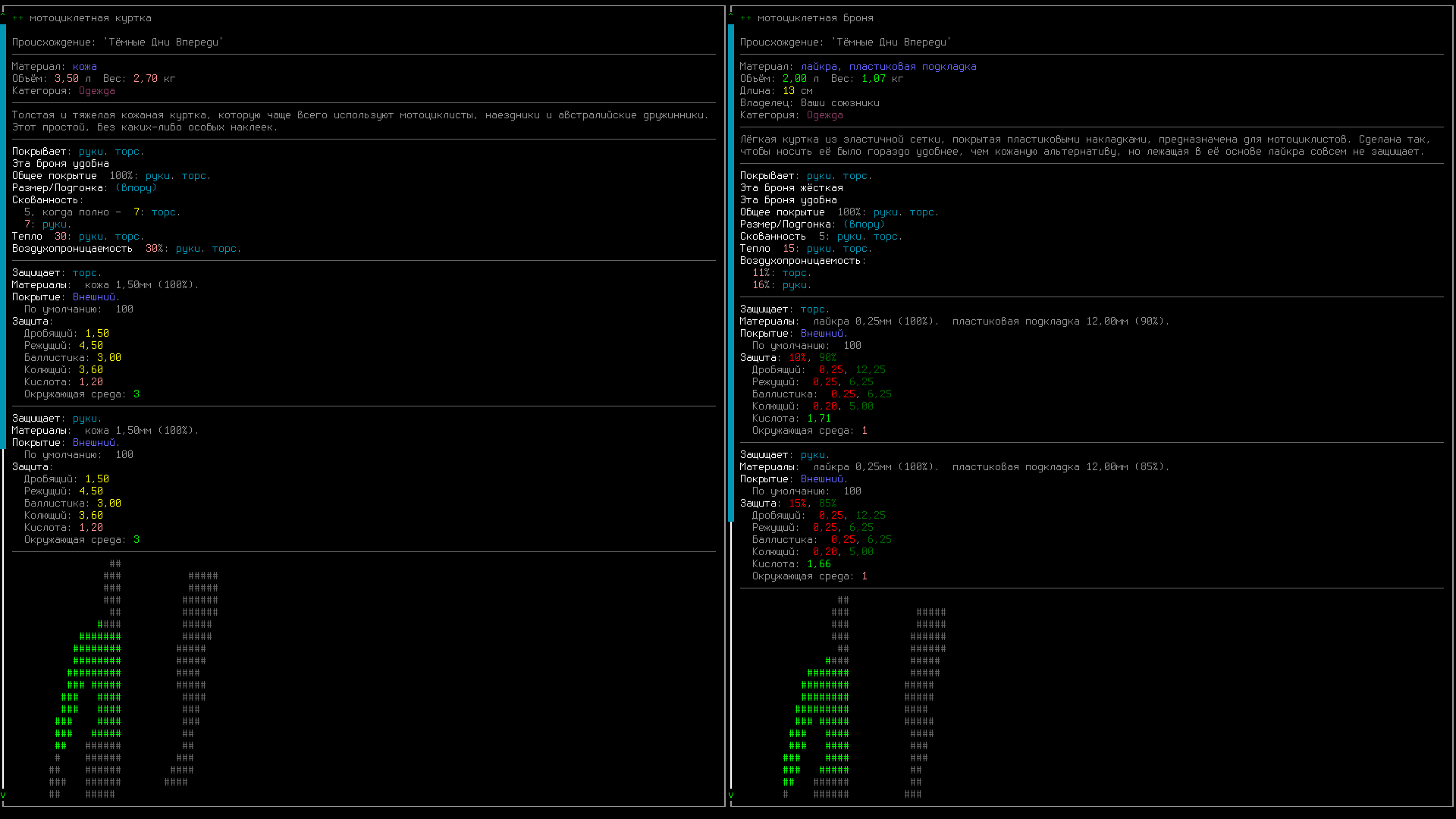Click the green 85% protection value for руки

coord(827,504)
